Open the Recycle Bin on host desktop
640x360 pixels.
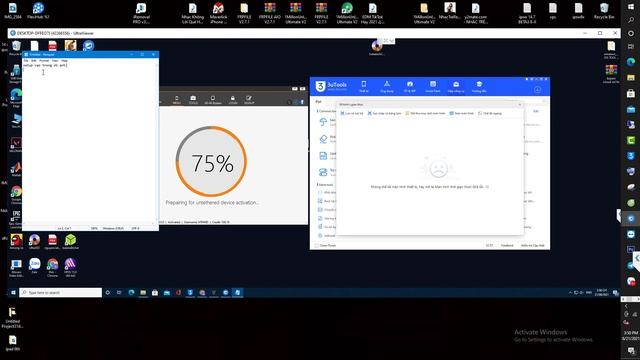[x=604, y=11]
